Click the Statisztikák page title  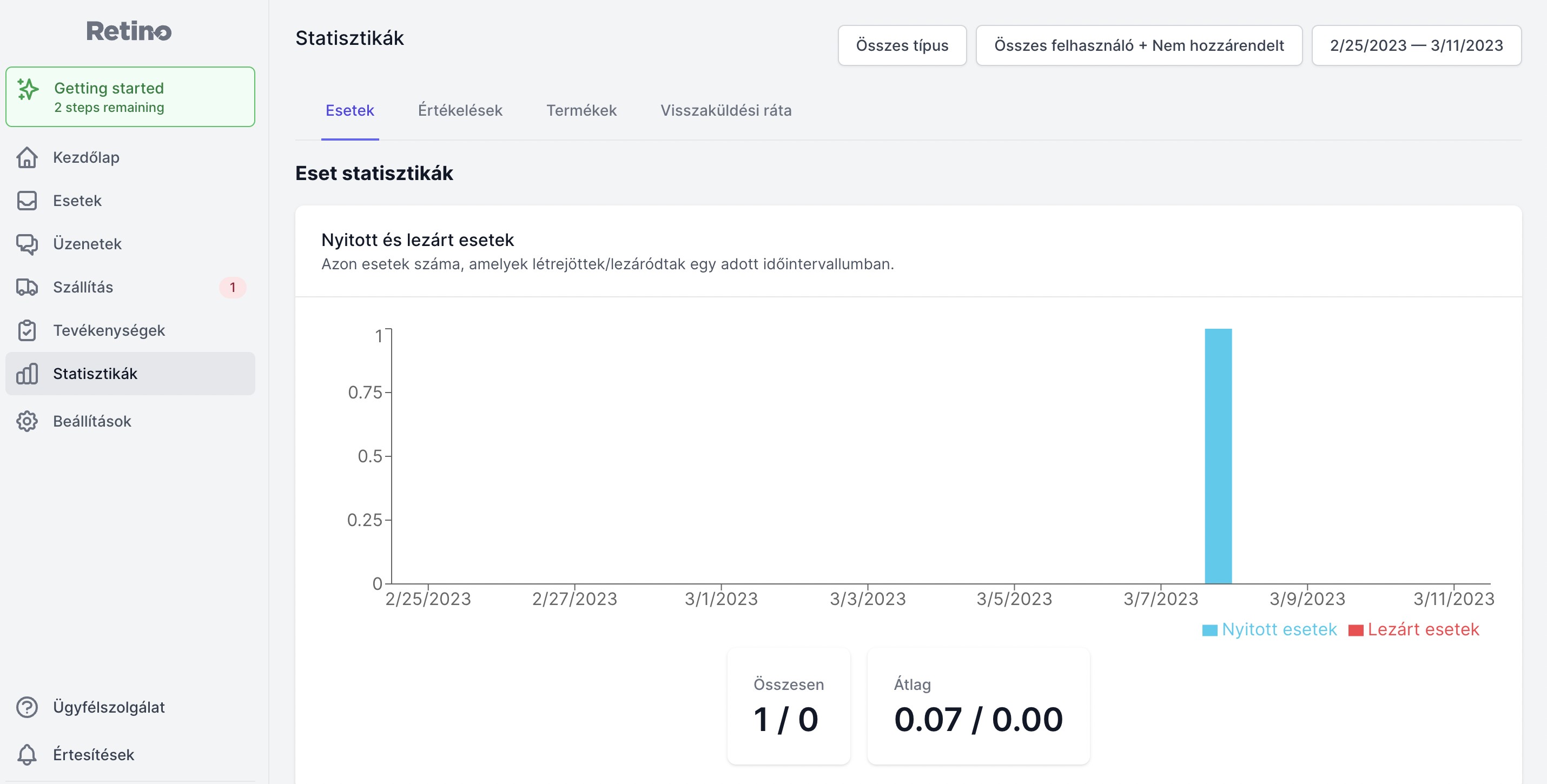(349, 38)
